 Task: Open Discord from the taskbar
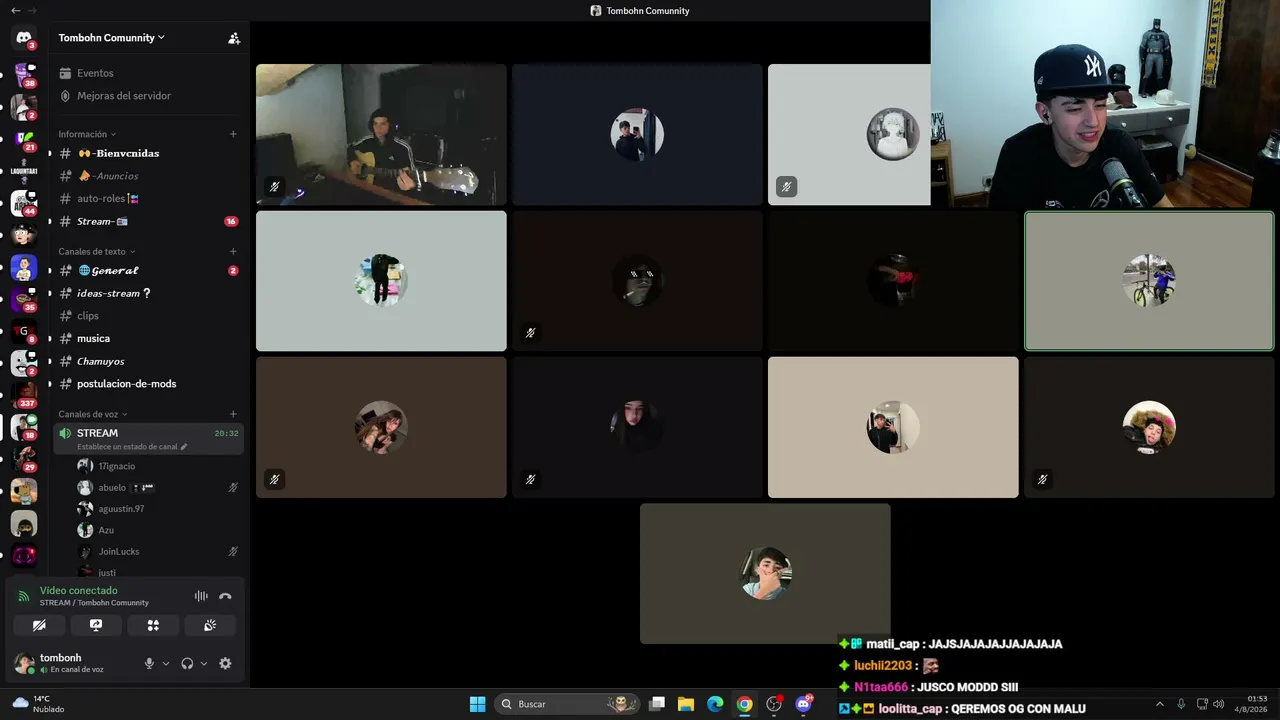click(803, 704)
